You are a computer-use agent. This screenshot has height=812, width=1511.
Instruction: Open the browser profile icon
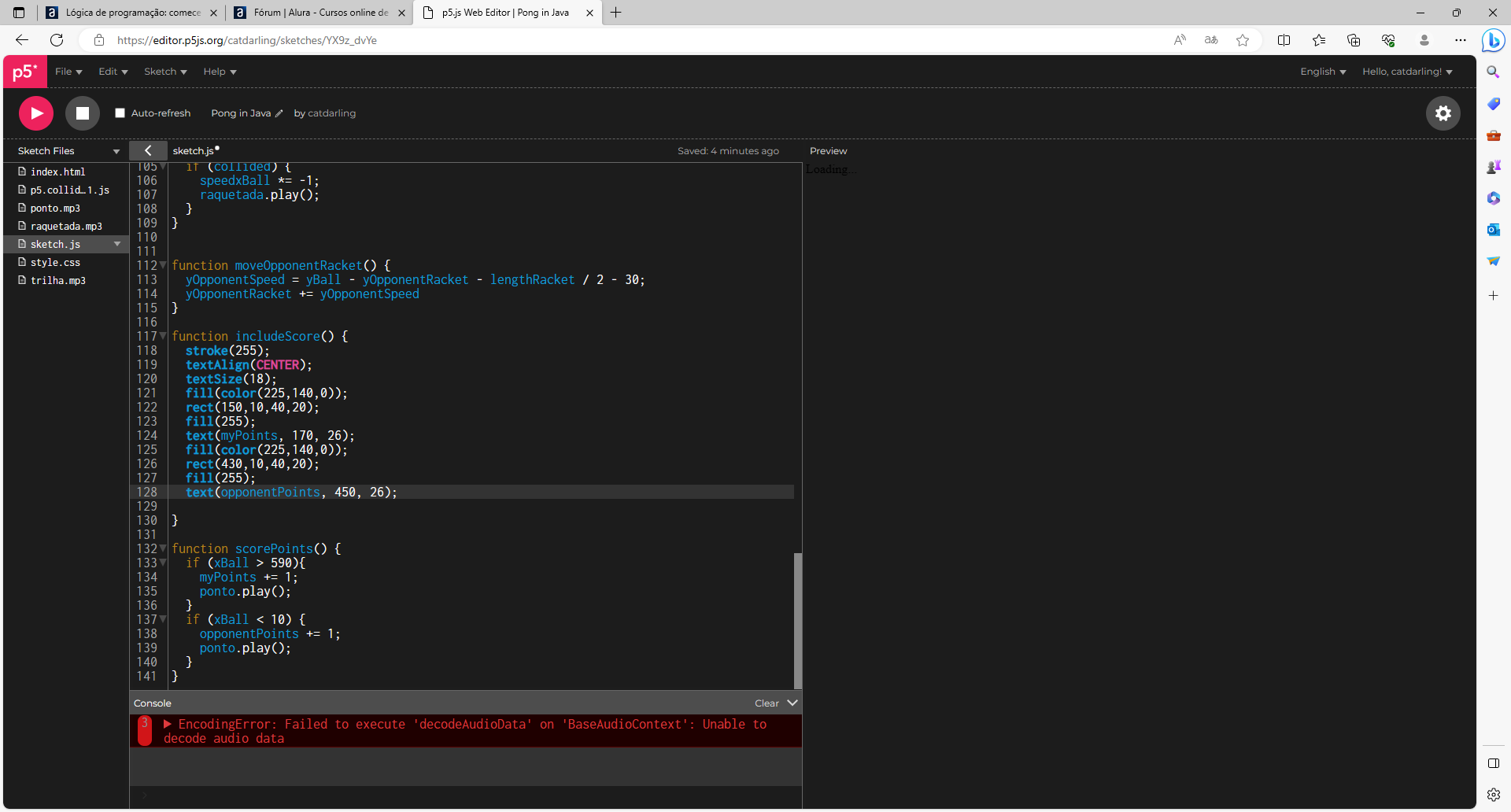(x=1424, y=40)
